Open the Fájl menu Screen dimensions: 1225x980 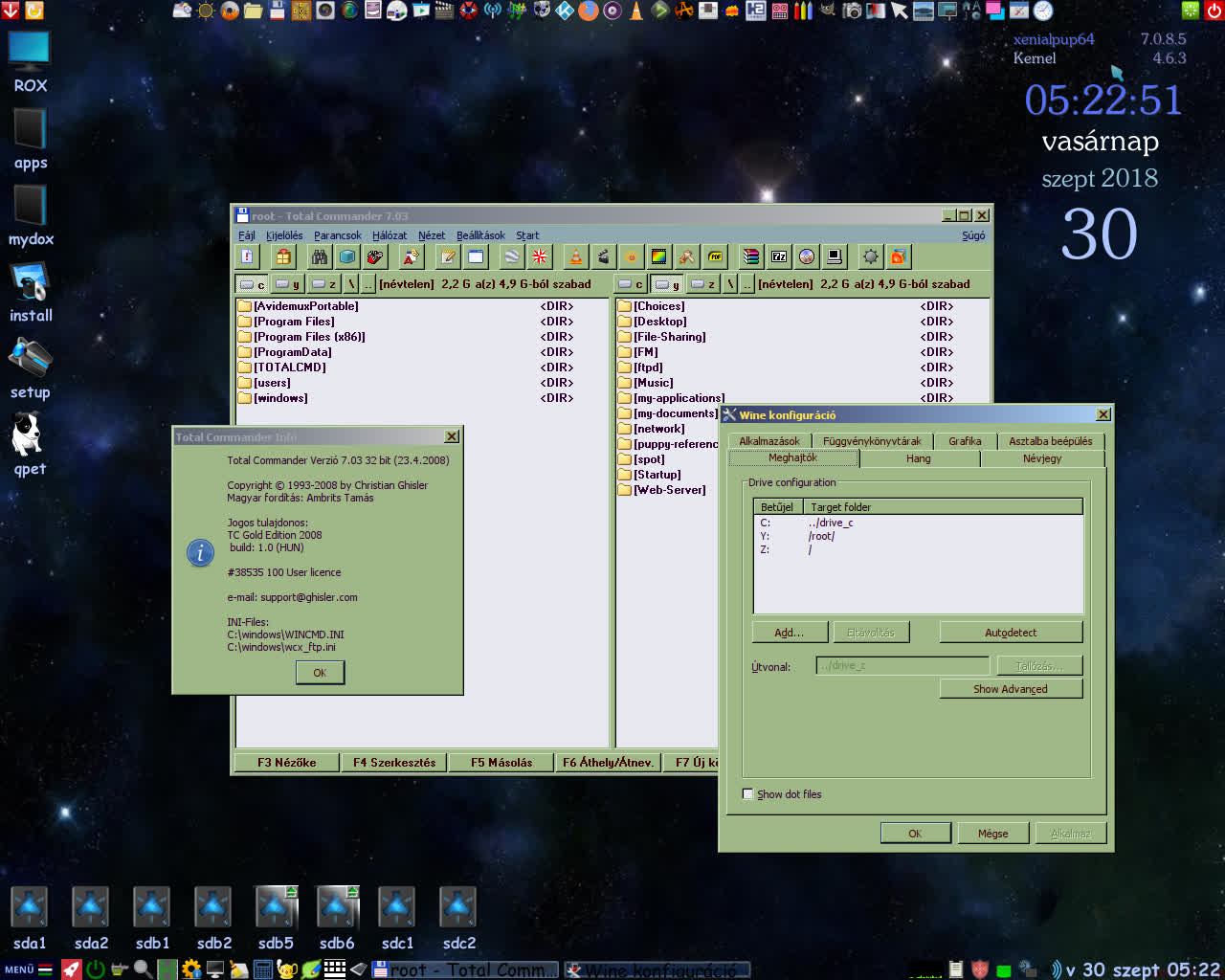247,235
